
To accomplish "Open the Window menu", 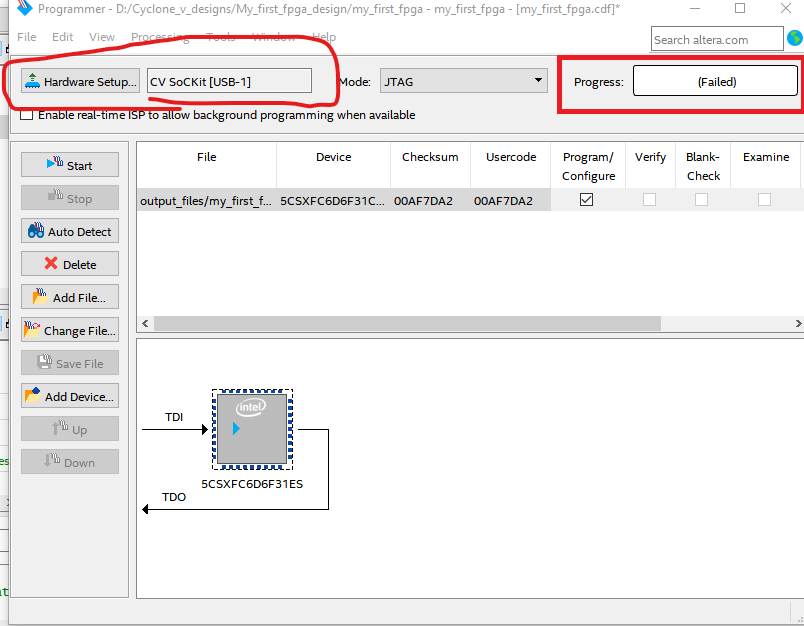I will (273, 37).
